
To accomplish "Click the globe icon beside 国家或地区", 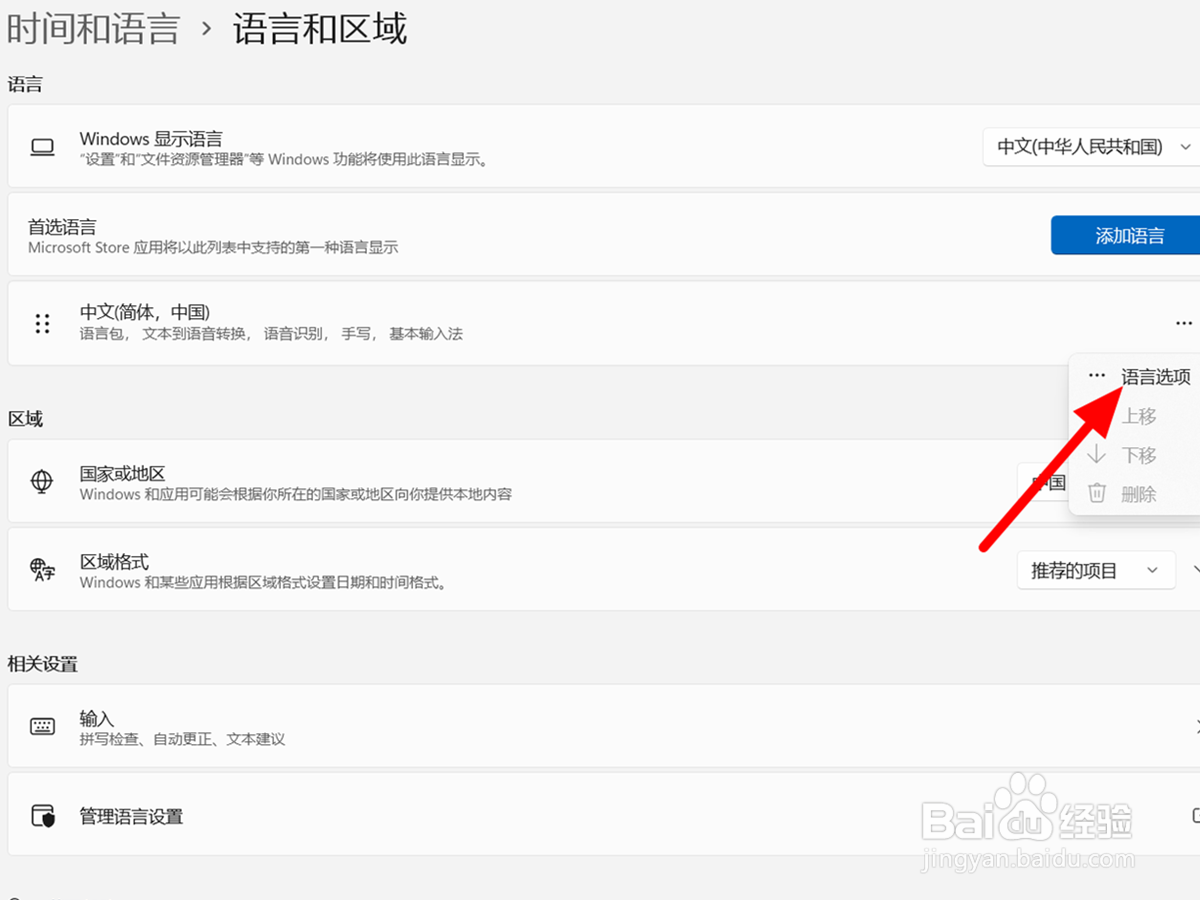I will click(x=40, y=482).
